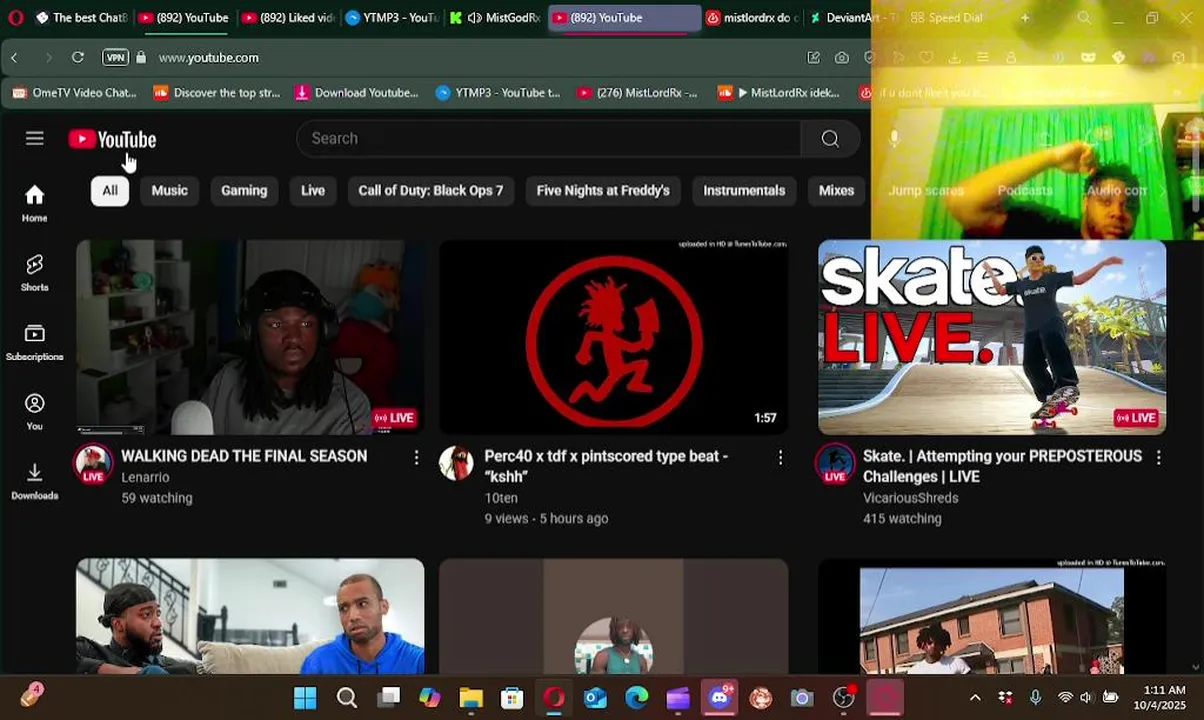Click the VicariousShreds channel name
The height and width of the screenshot is (720, 1204).
click(910, 498)
